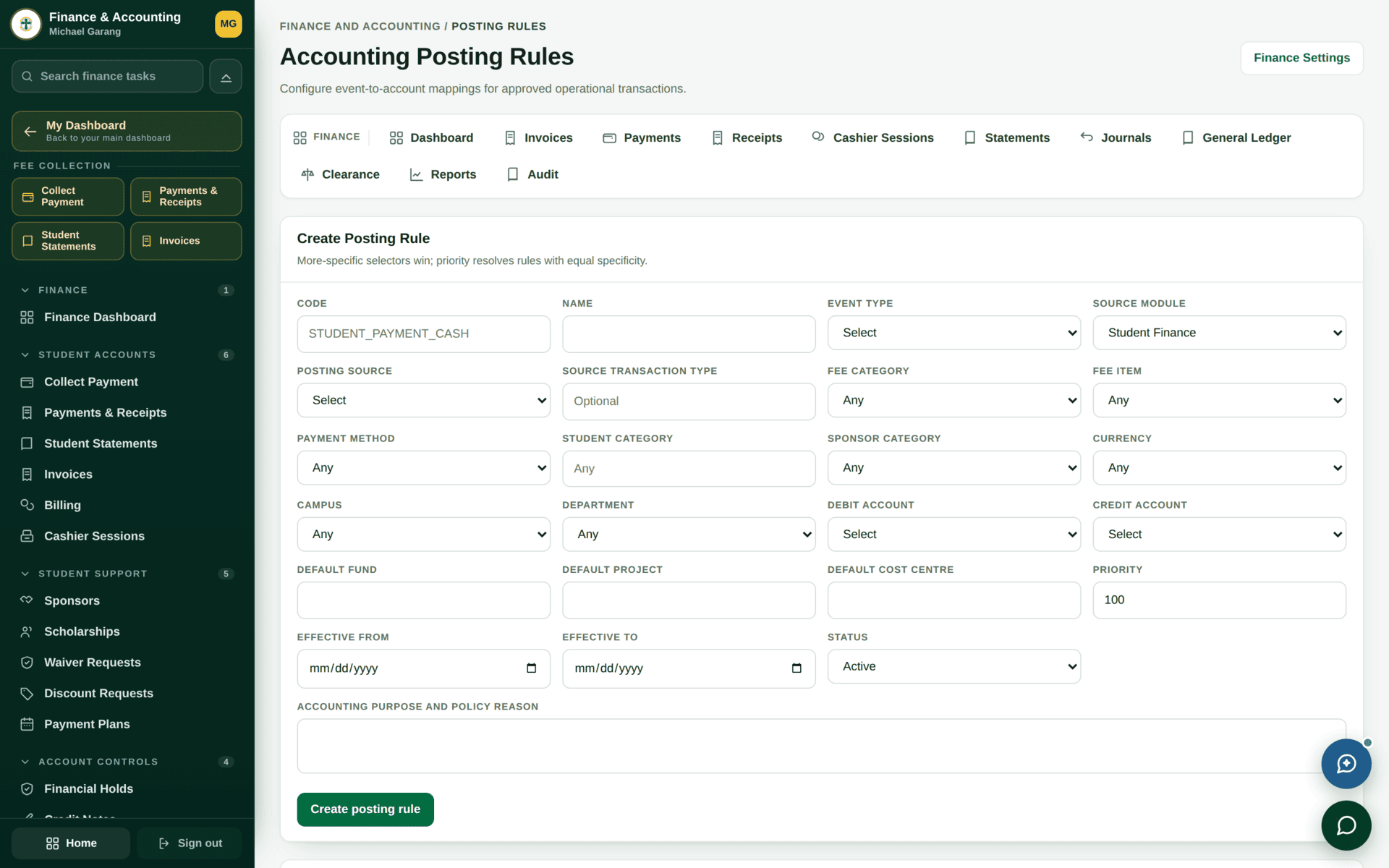1389x868 pixels.
Task: Open the Event Type dropdown
Action: 953,333
